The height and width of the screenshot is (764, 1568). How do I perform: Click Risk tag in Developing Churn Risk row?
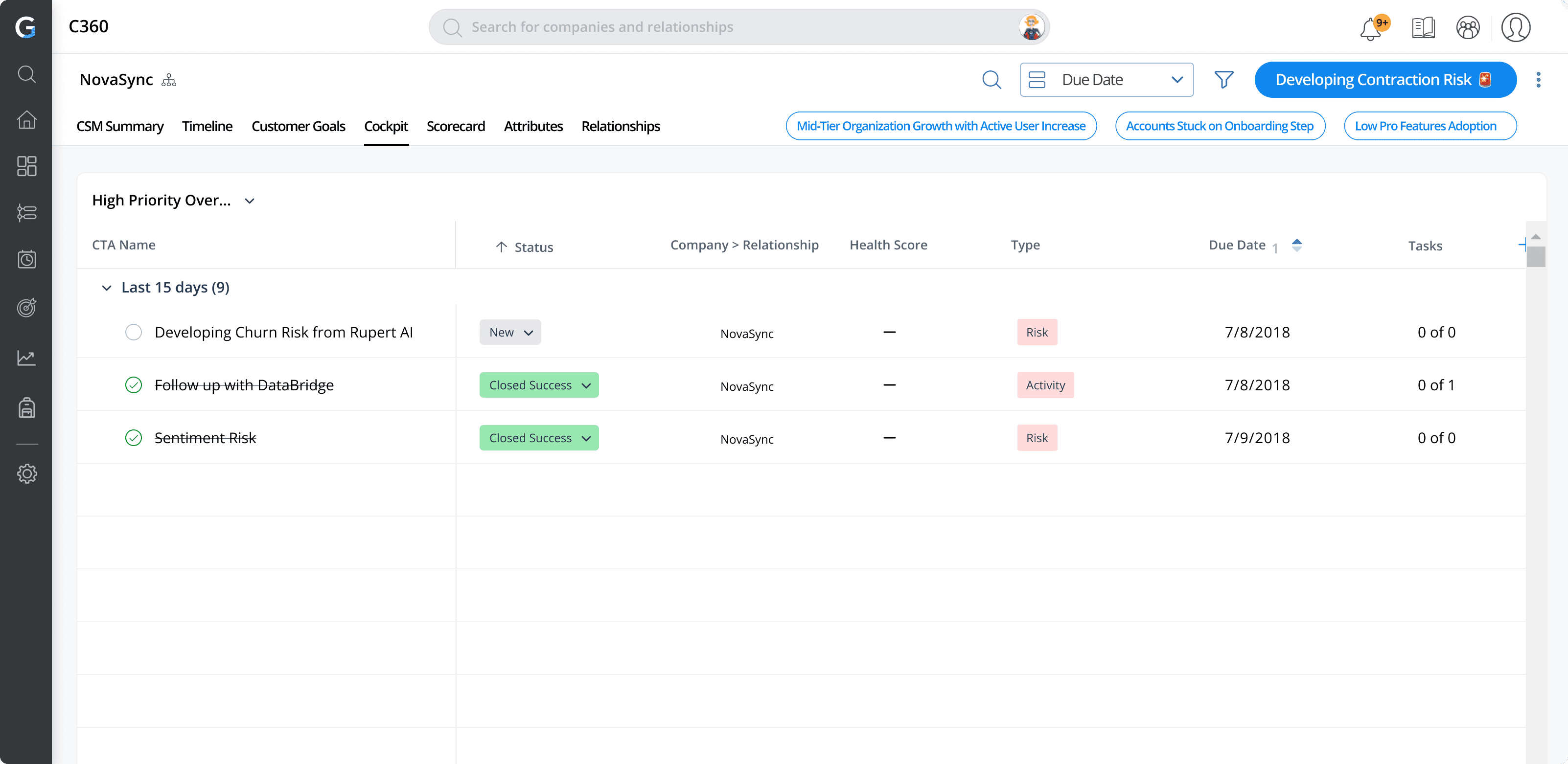[x=1037, y=332]
